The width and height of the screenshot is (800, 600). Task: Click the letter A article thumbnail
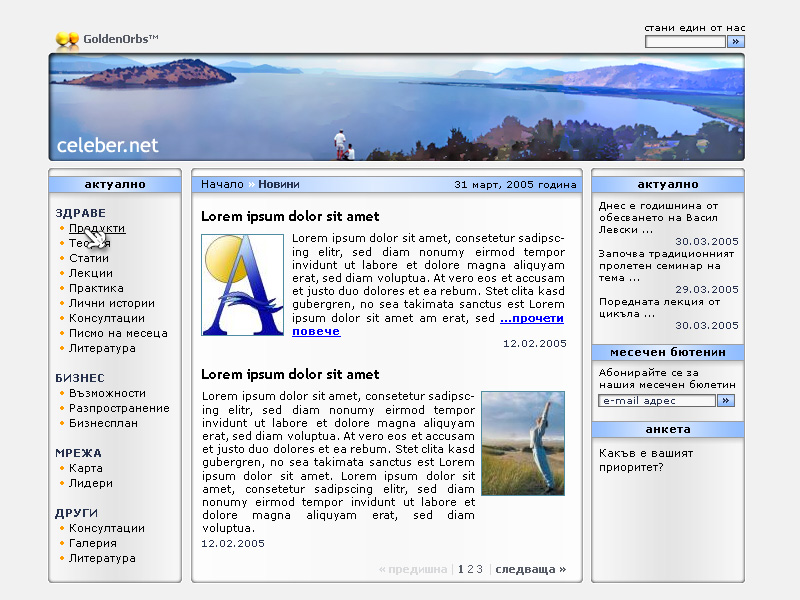tap(243, 285)
